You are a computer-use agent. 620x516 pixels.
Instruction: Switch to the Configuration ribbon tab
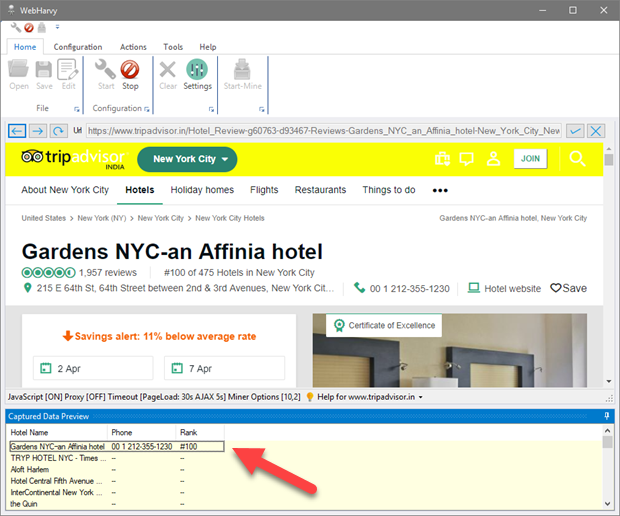click(x=77, y=47)
